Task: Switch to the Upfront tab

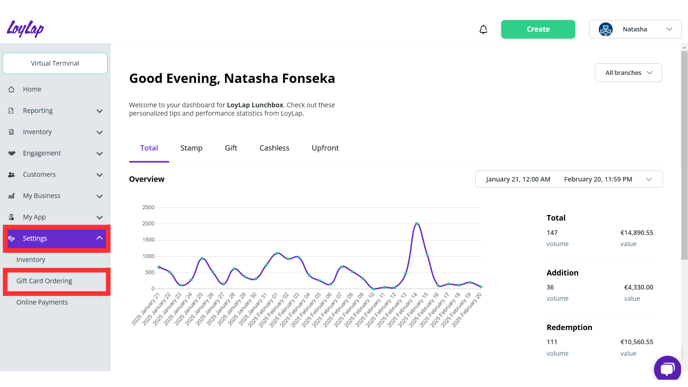Action: [x=325, y=148]
